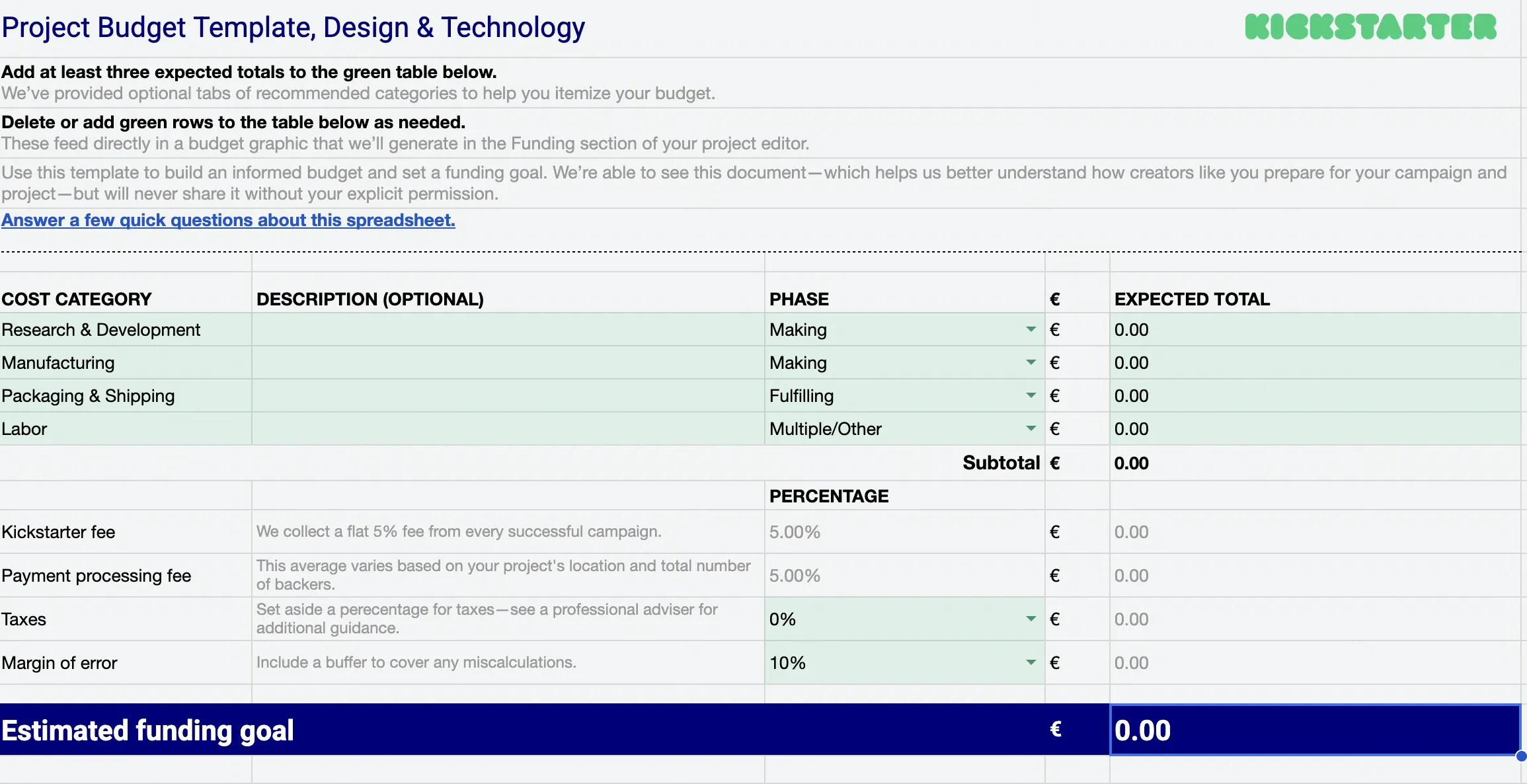
Task: Select expected total for Labor
Action: point(1315,428)
